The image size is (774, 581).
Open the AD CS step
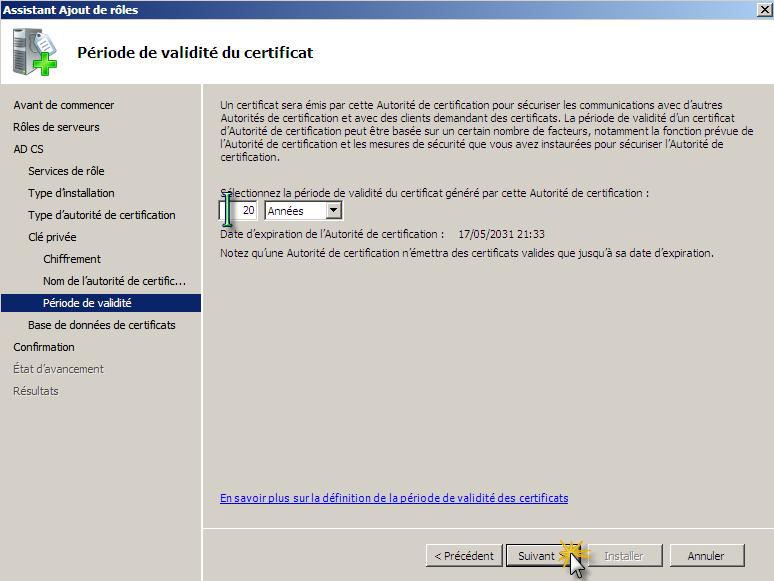coord(28,149)
